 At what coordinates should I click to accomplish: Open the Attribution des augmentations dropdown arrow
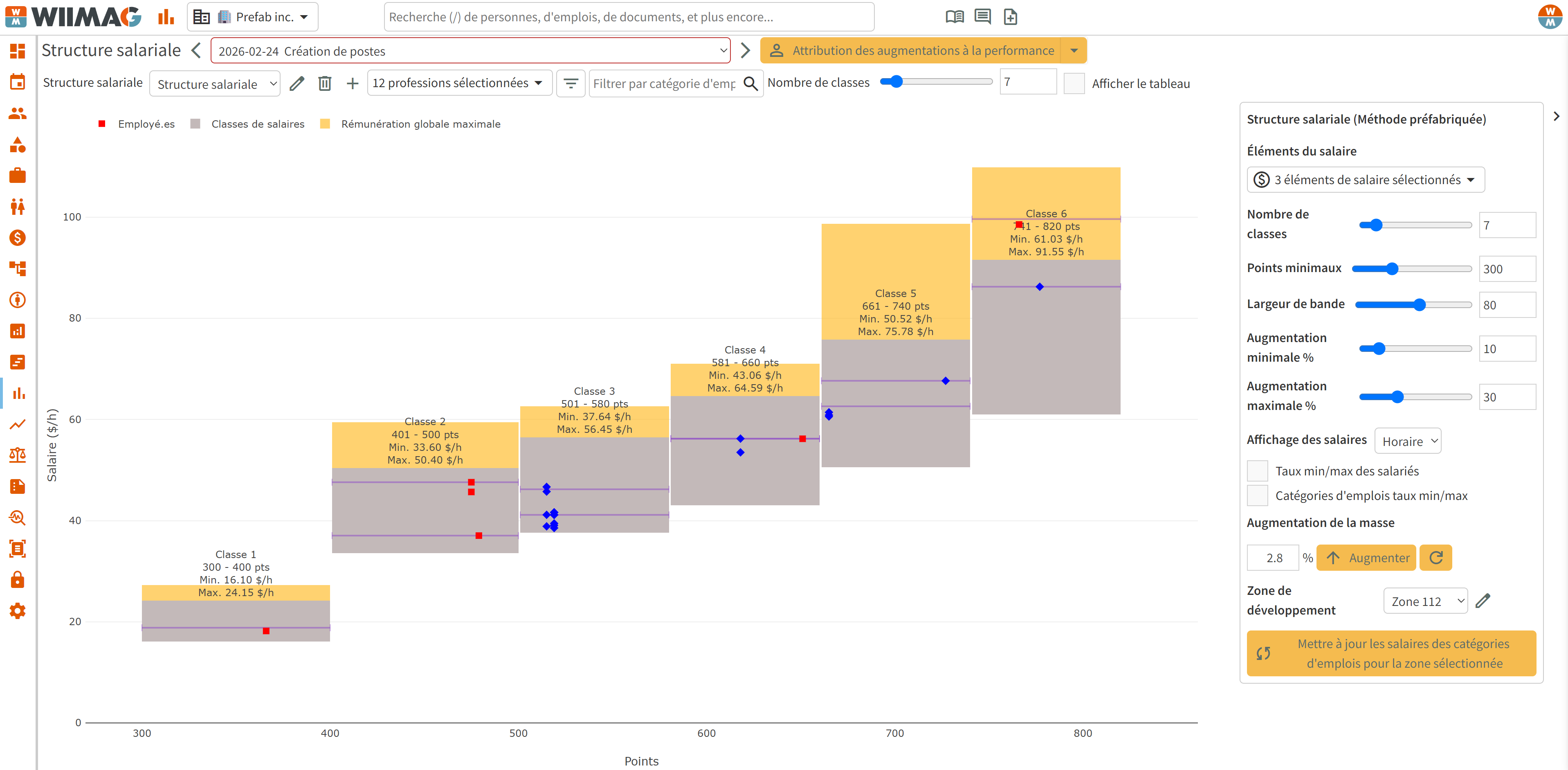point(1074,51)
